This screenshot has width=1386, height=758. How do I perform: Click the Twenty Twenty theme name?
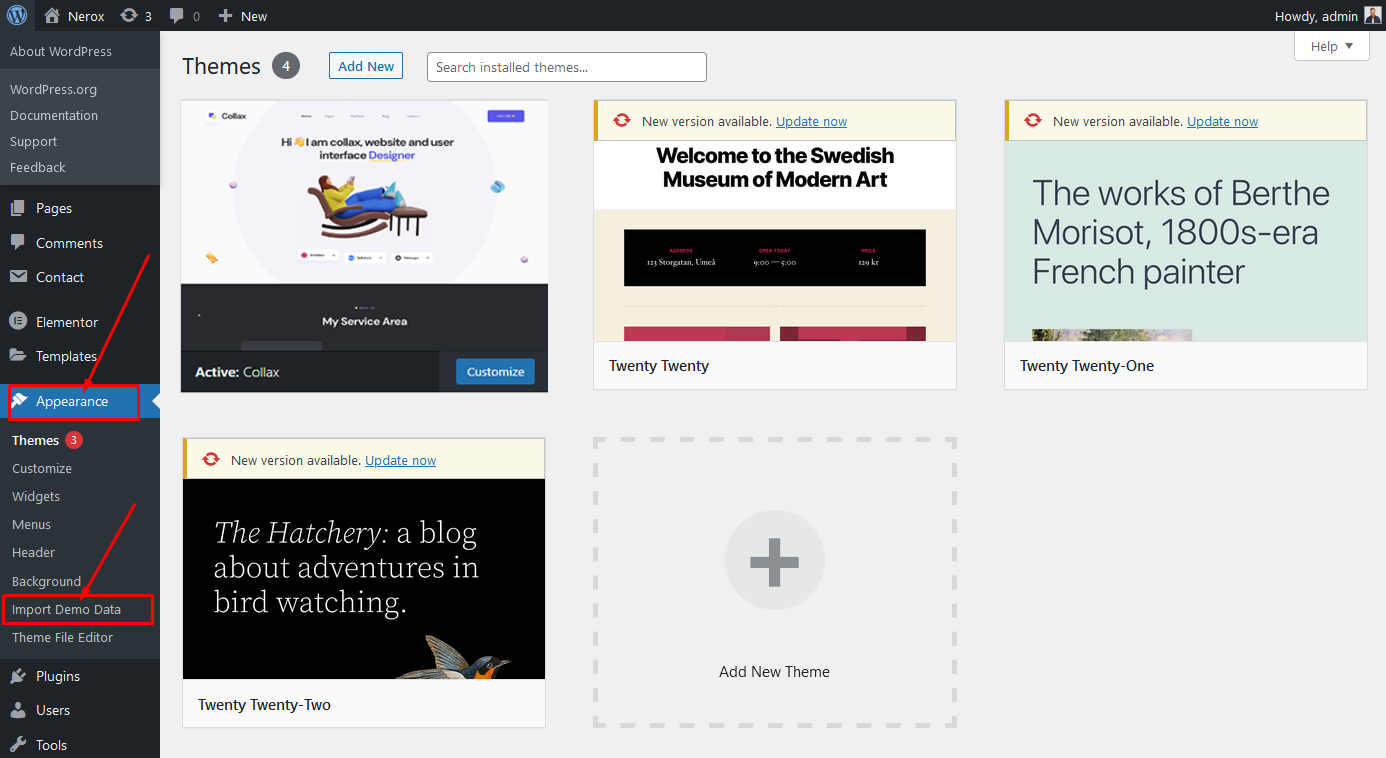pyautogui.click(x=659, y=366)
